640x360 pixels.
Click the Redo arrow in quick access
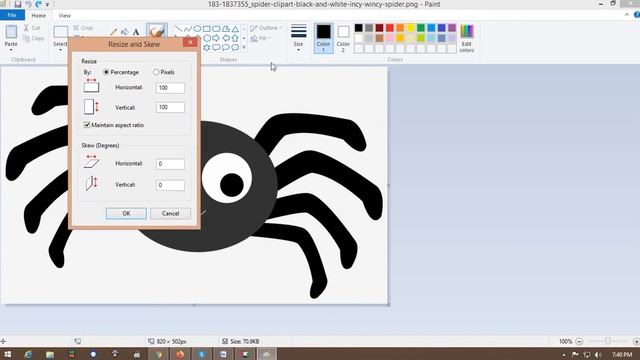pyautogui.click(x=38, y=4)
